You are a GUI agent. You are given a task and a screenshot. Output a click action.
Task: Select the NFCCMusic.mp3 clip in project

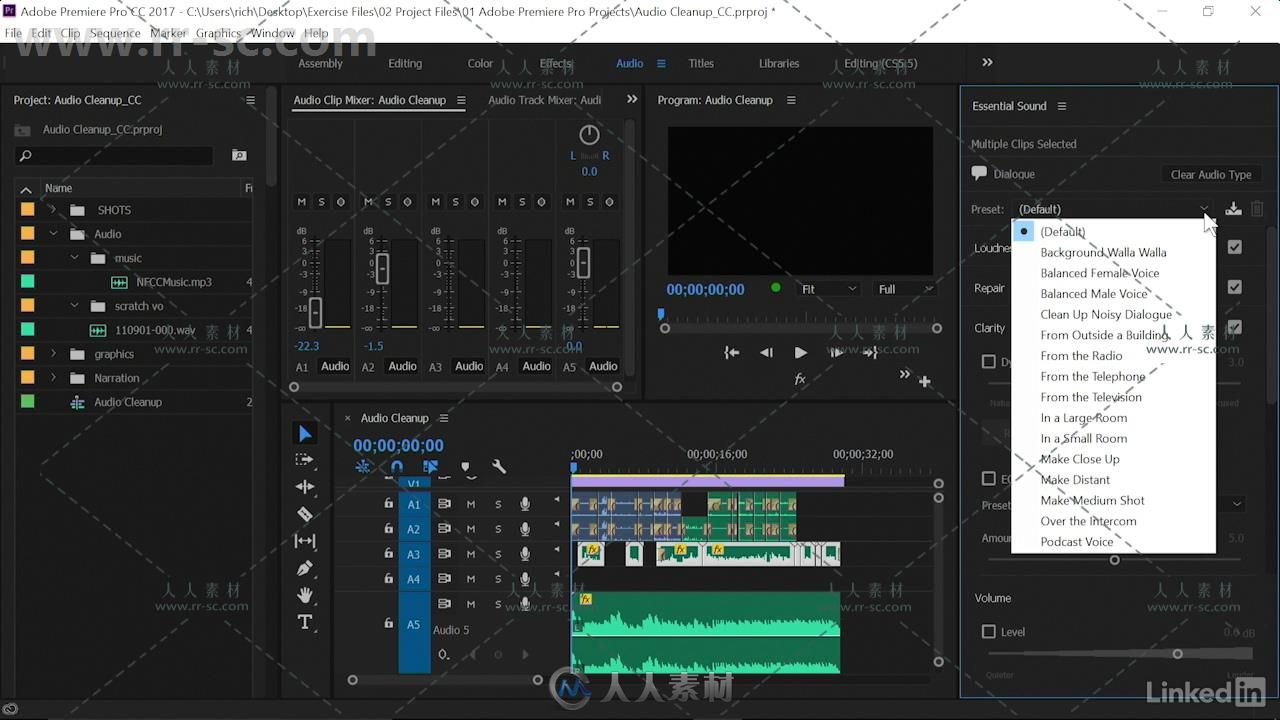tap(174, 282)
